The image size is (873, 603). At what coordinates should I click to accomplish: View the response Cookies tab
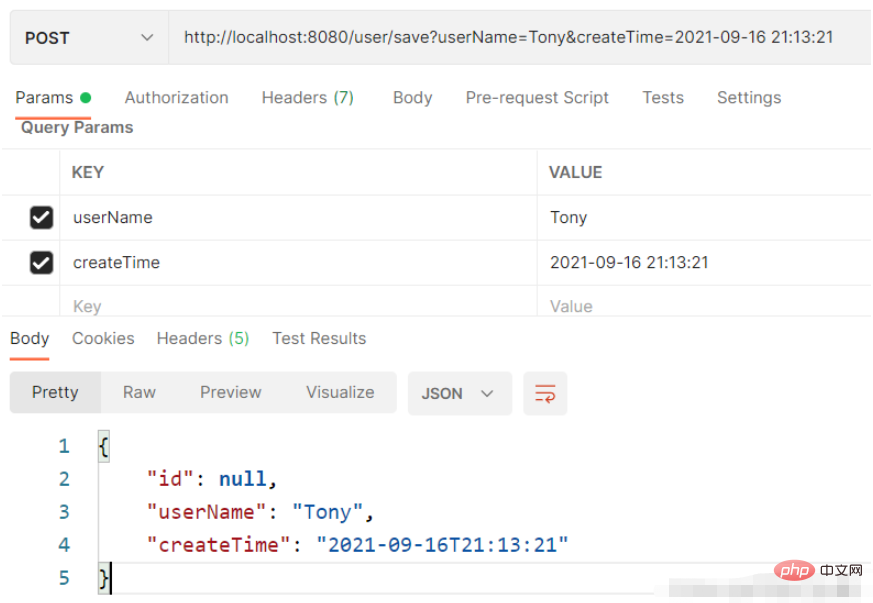(103, 338)
